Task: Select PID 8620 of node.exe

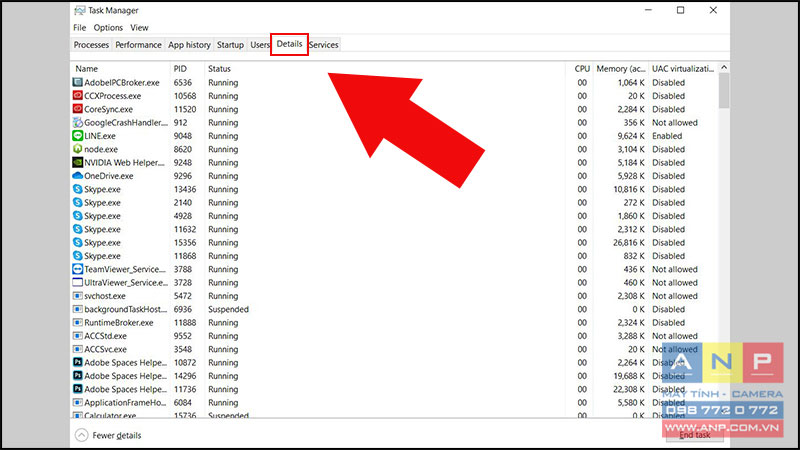Action: 183,149
